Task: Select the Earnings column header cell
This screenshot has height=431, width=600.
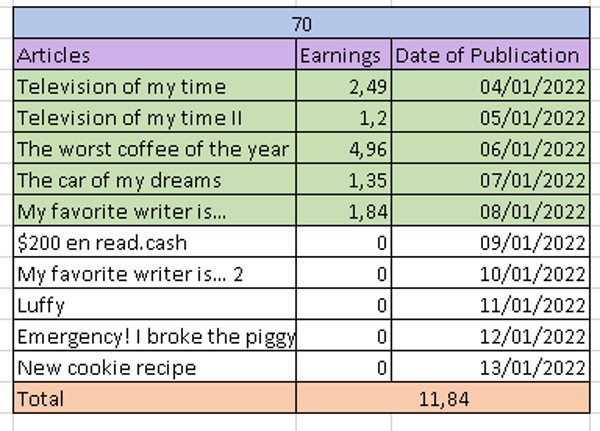Action: (344, 54)
